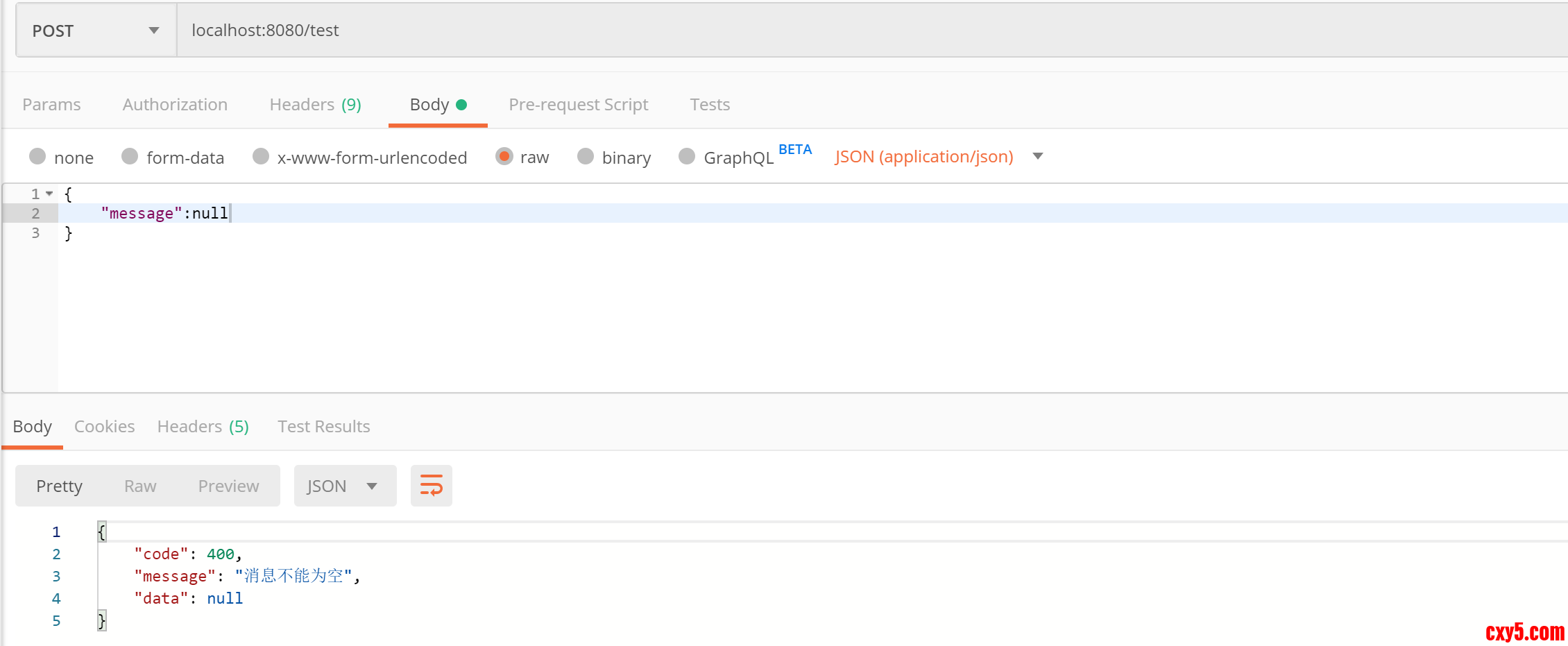
Task: Select the raw body radio button
Action: click(504, 157)
